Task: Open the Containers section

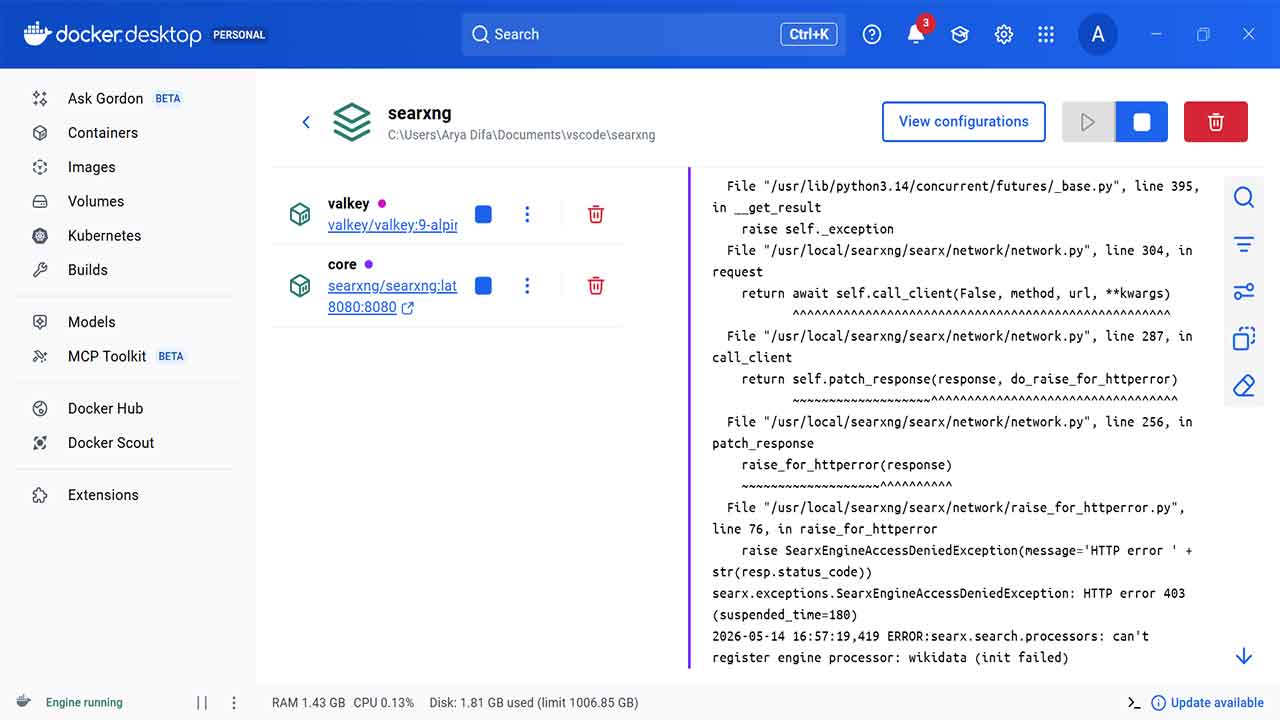Action: coord(103,132)
